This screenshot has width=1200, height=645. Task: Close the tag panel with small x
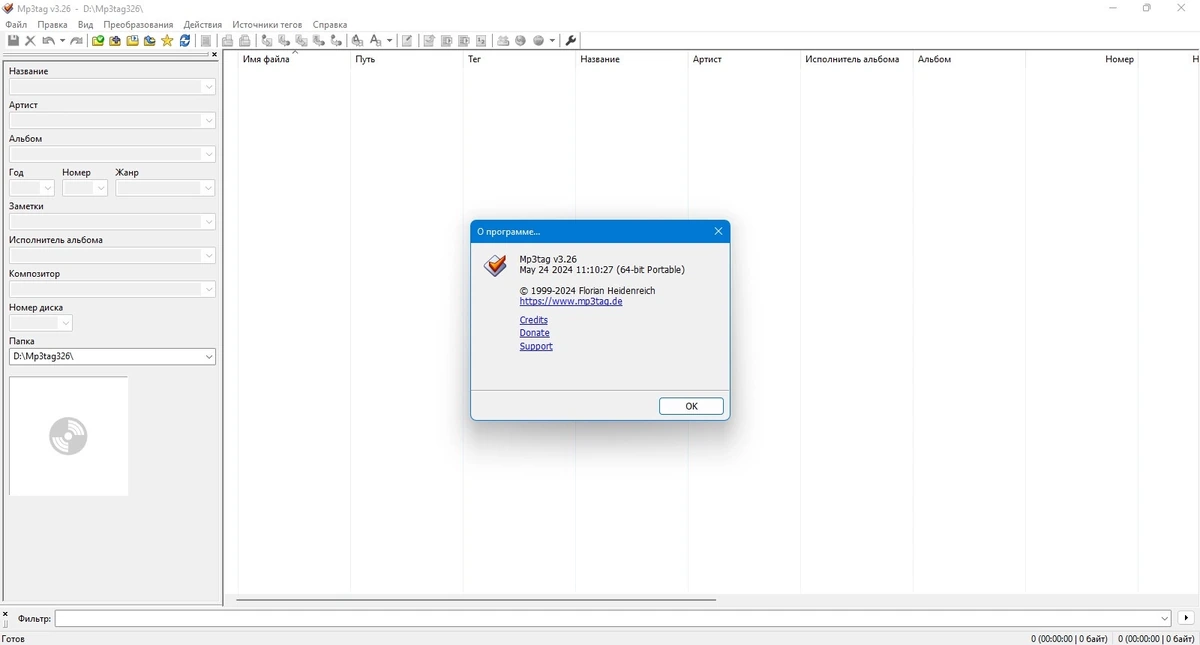(x=214, y=55)
